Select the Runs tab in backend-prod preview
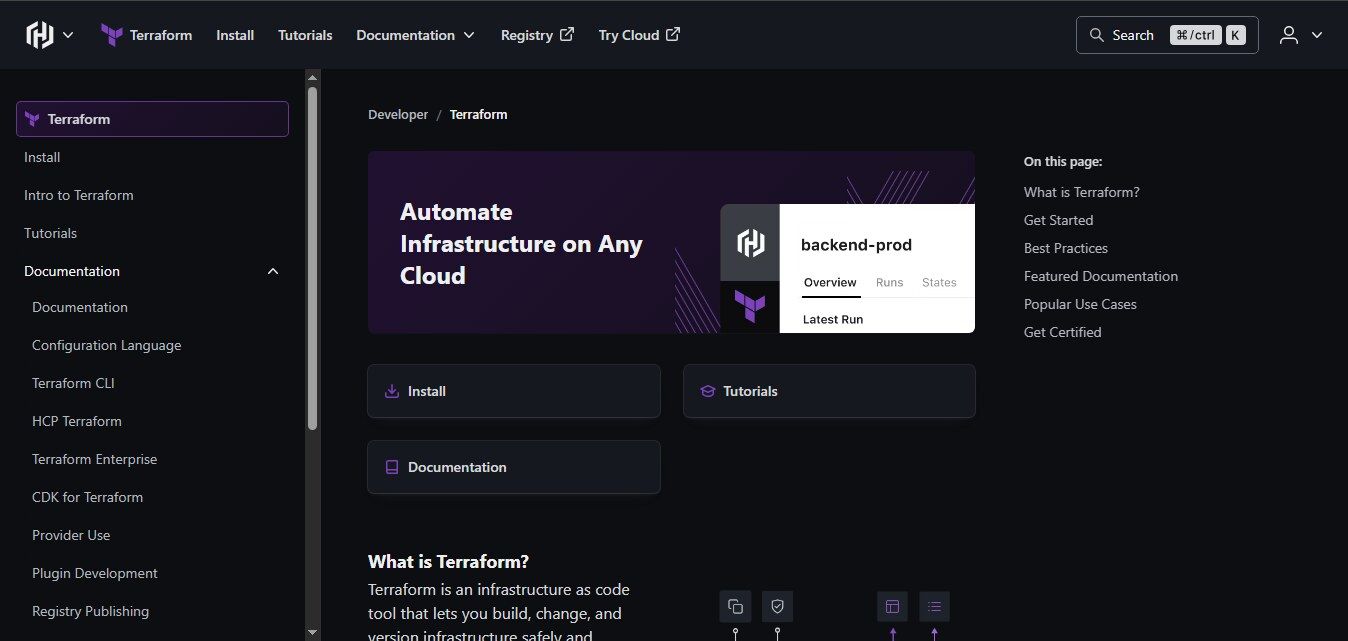This screenshot has height=641, width=1348. tap(889, 283)
